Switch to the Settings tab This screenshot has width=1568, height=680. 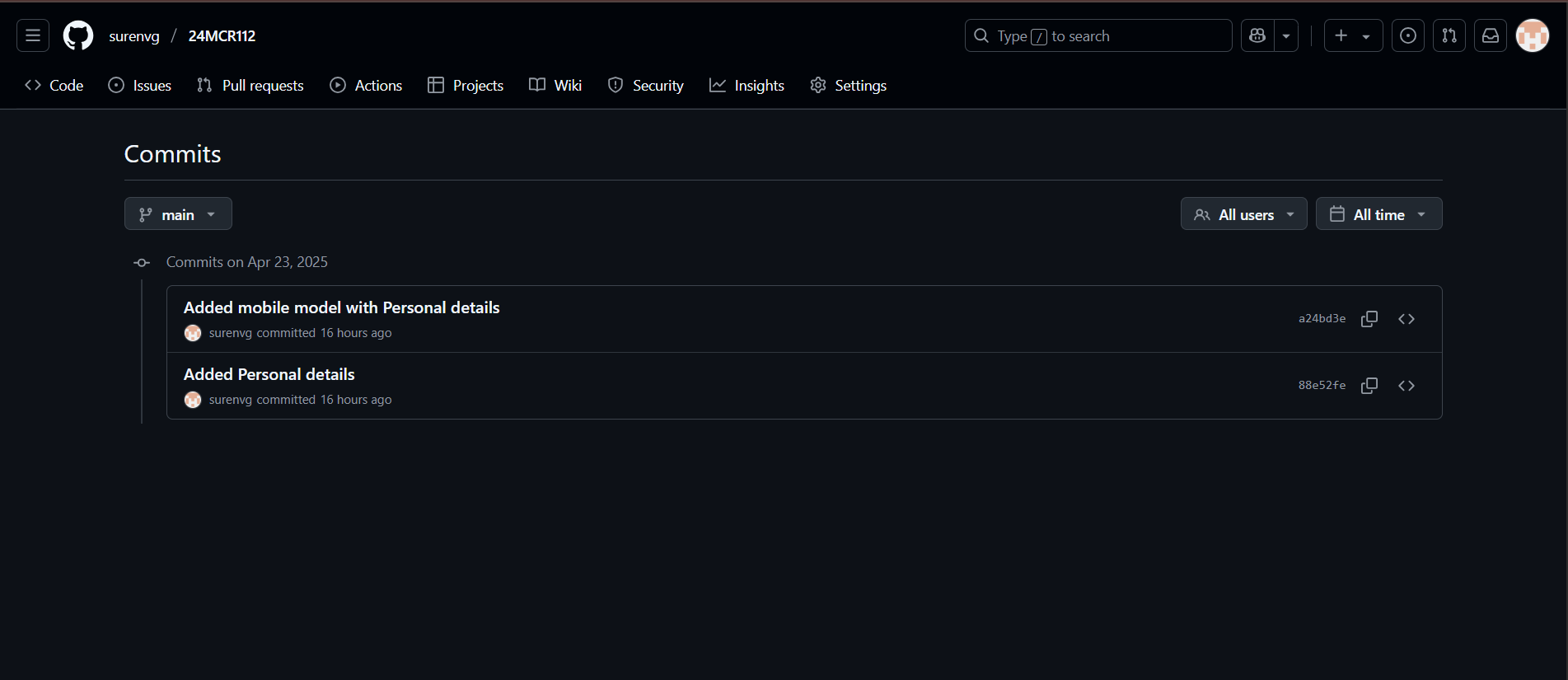click(848, 85)
